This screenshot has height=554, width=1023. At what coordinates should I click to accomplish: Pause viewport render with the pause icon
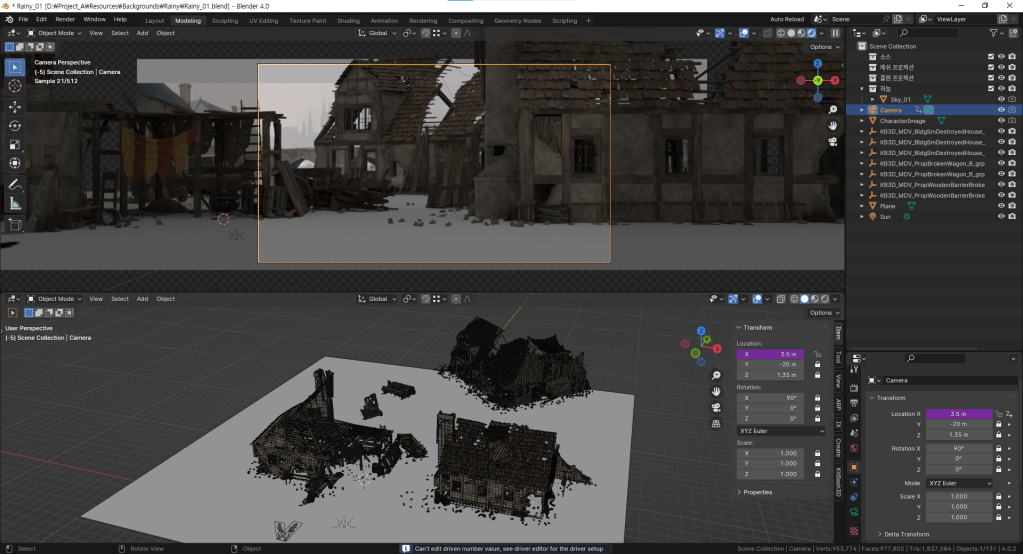tap(835, 33)
